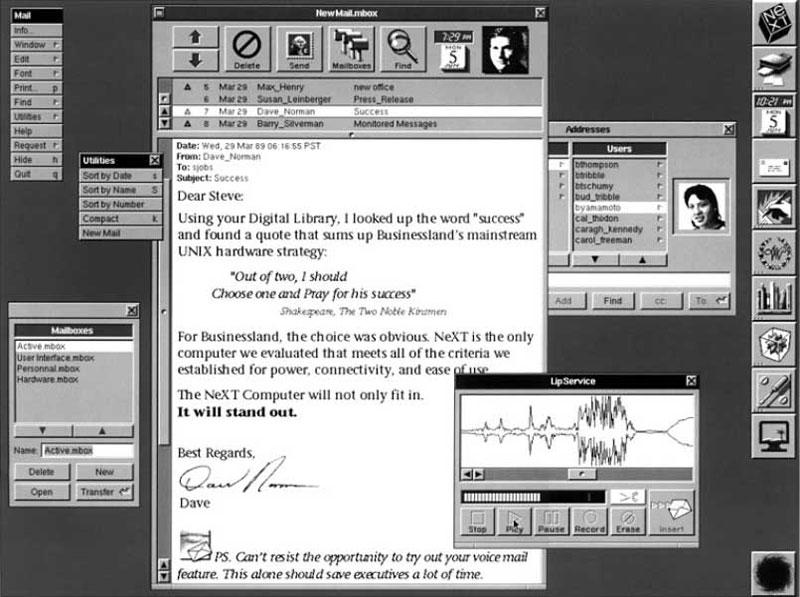800x597 pixels.
Task: Click the To button in Addresses window
Action: (709, 301)
